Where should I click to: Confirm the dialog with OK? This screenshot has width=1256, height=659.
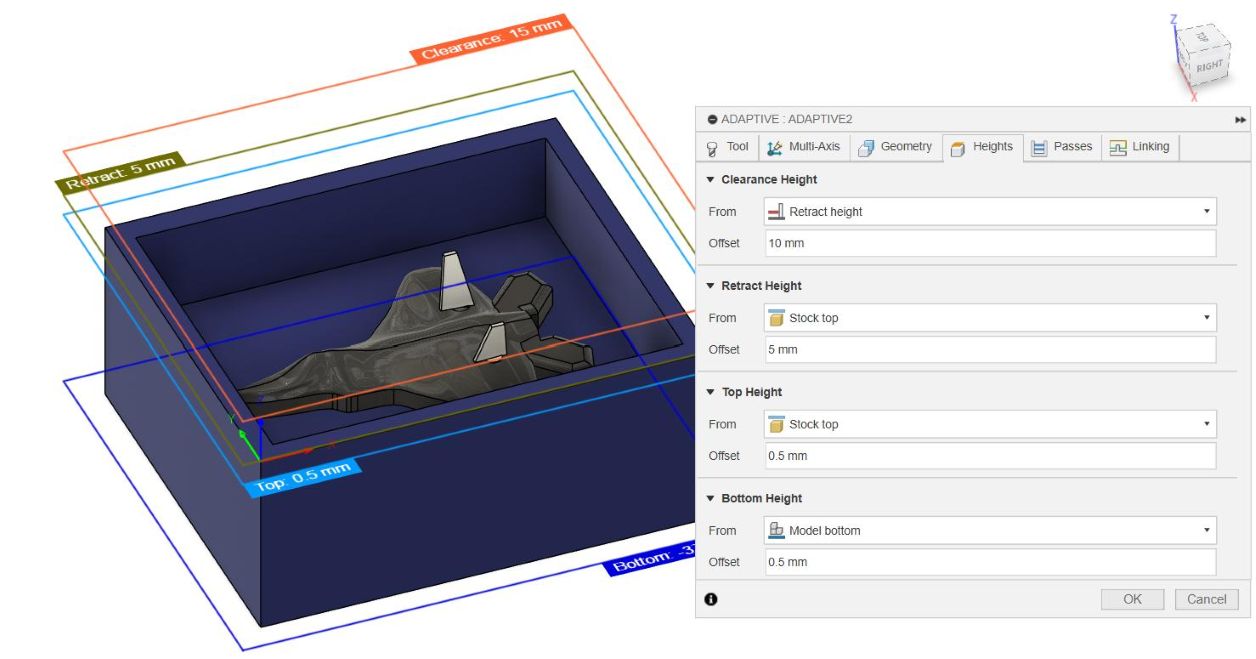[1132, 599]
